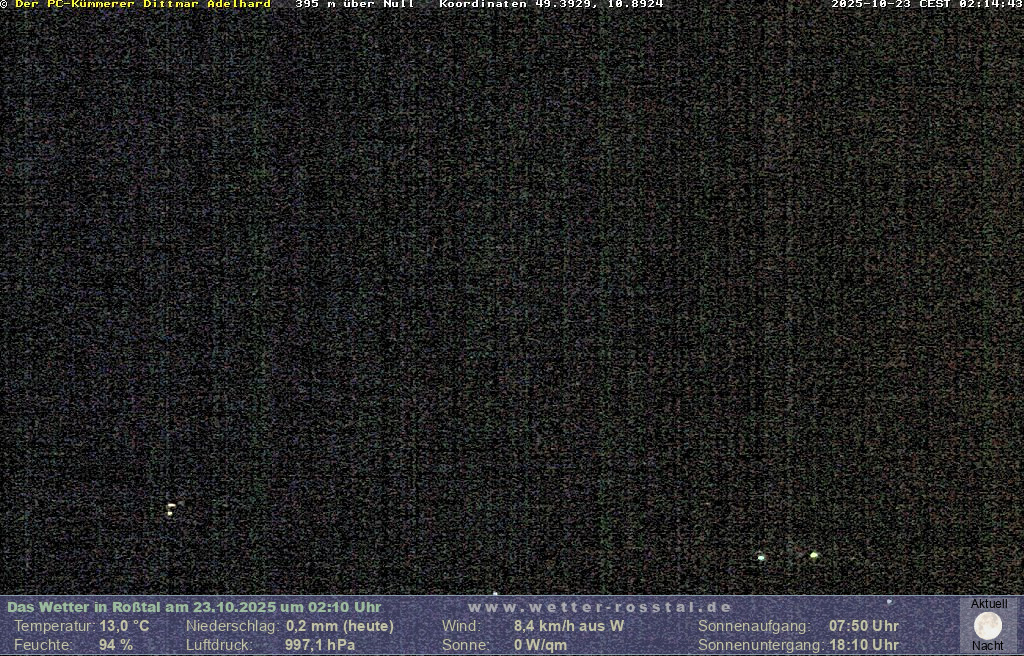The image size is (1024, 656).
Task: Click the 'Nacht' label below the moon
Action: [988, 646]
